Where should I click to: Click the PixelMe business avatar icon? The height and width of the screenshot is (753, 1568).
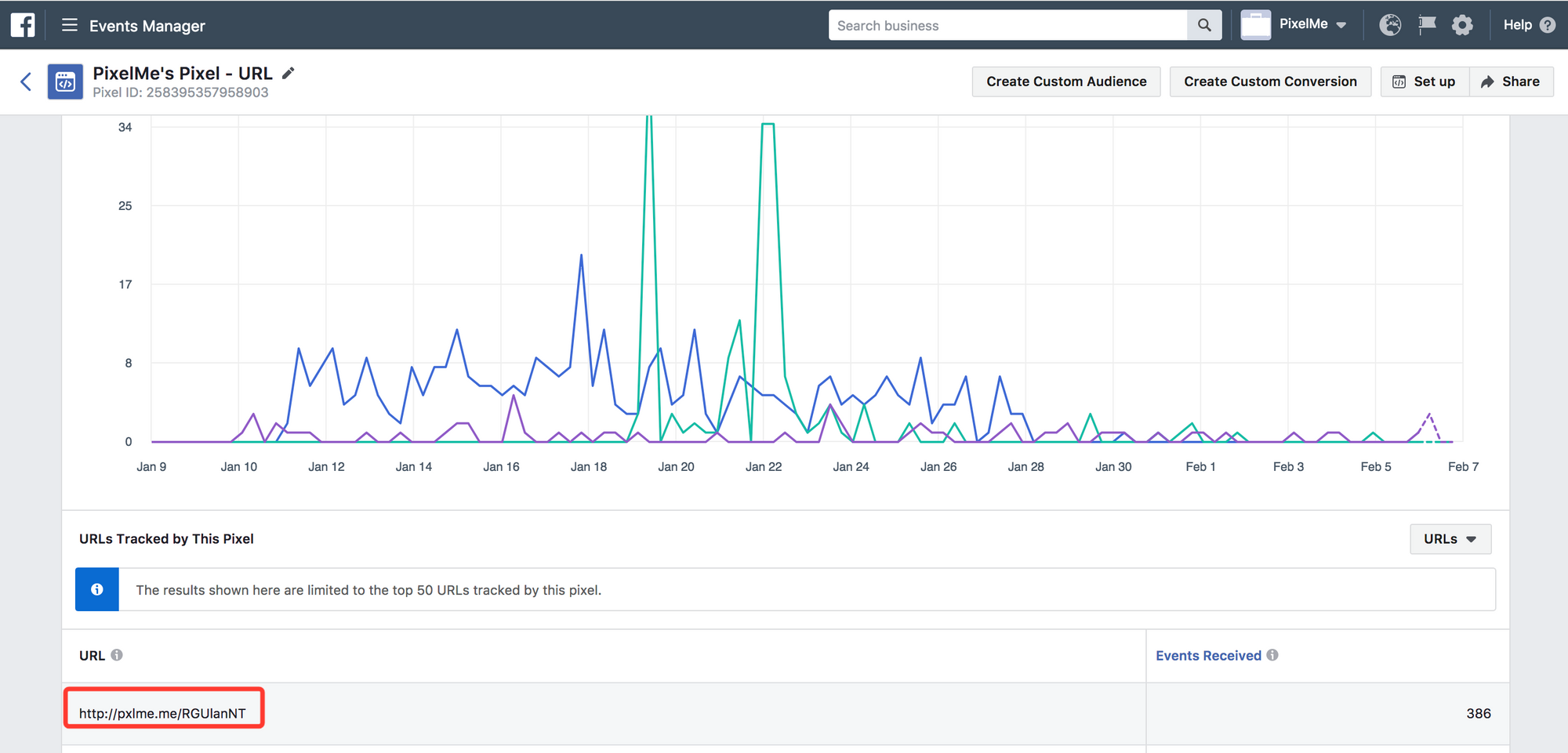[1256, 25]
